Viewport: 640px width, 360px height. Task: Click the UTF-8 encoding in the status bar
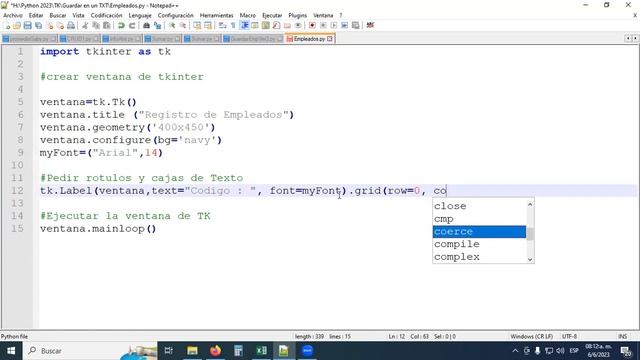[x=569, y=337]
